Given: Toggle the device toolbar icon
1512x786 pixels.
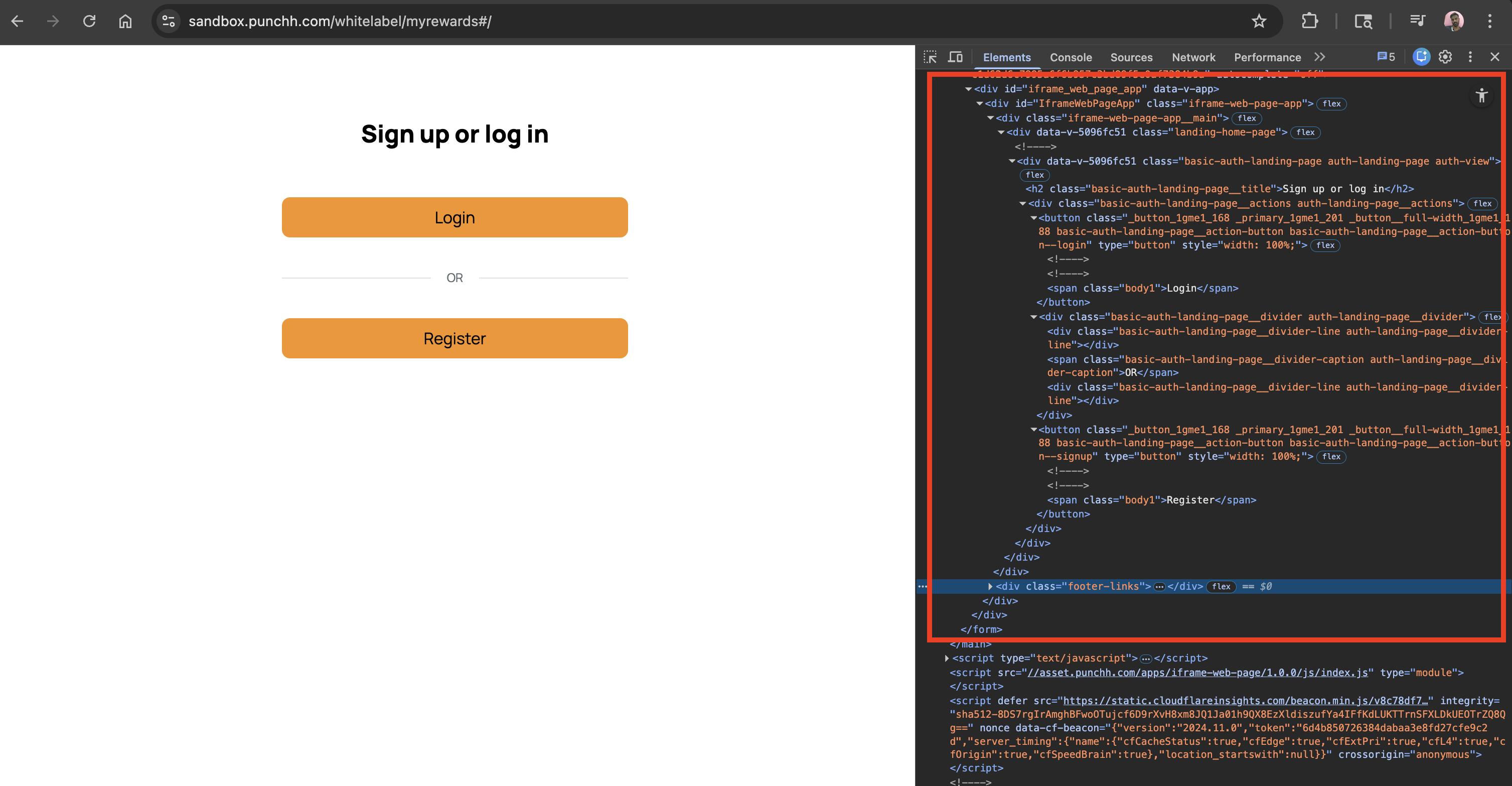Looking at the screenshot, I should (956, 57).
